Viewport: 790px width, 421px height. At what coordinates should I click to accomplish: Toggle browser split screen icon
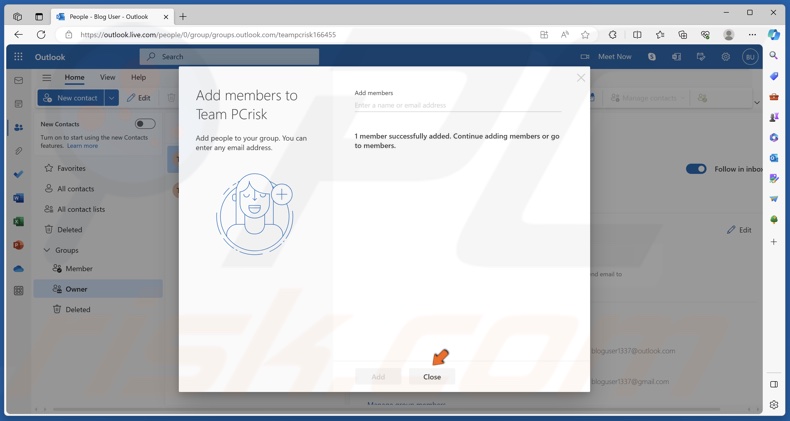pyautogui.click(x=637, y=35)
